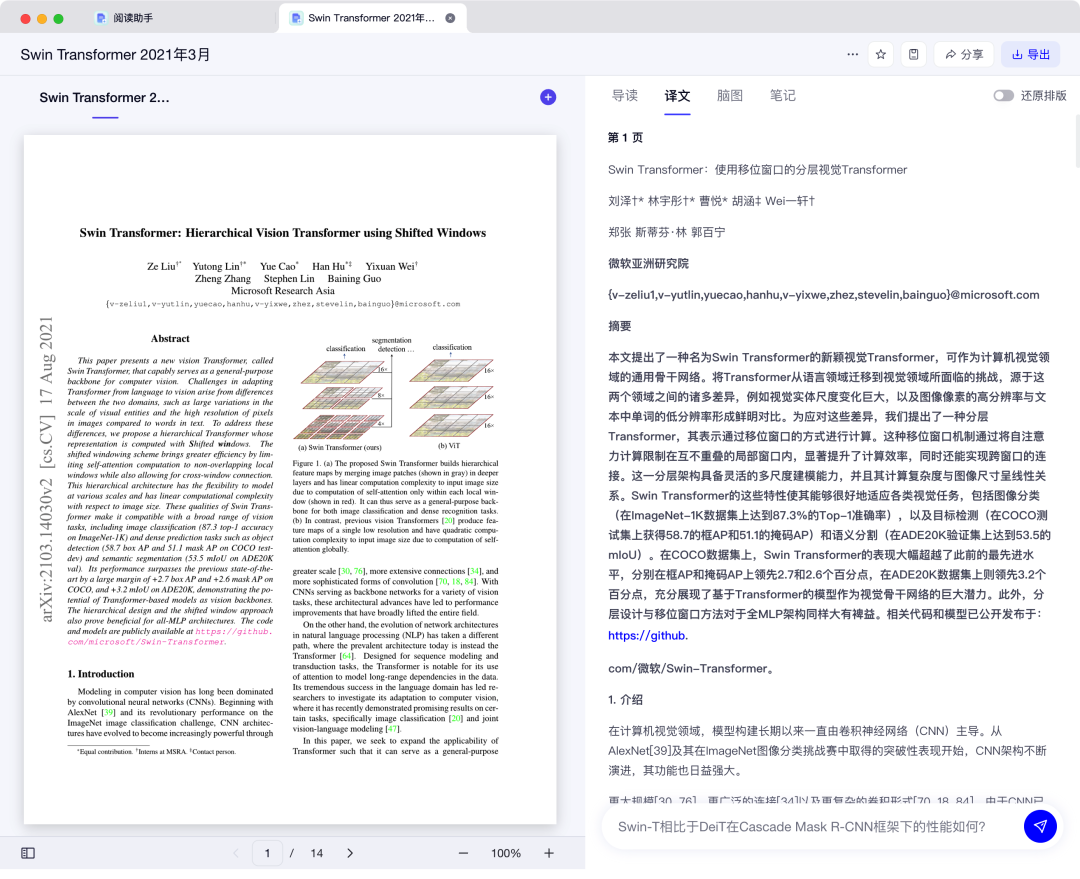The image size is (1080, 879).
Task: Zoom in with plus icon
Action: coord(549,853)
